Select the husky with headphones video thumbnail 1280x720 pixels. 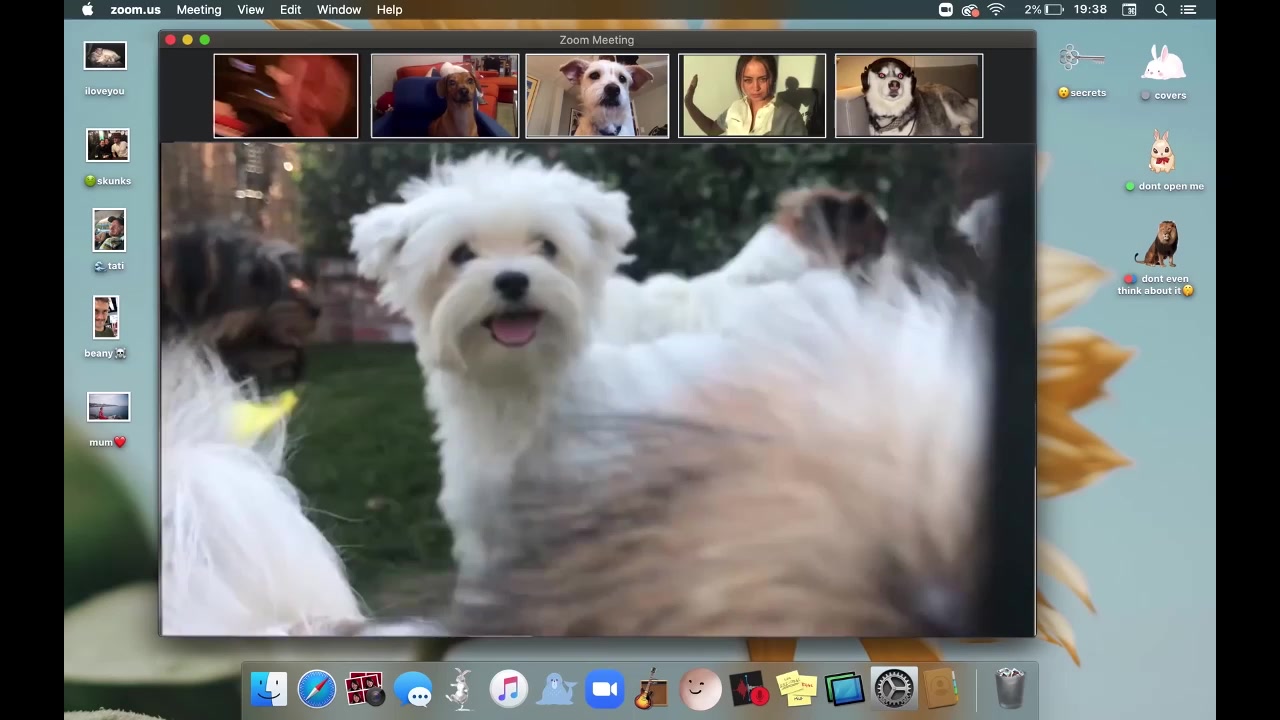tap(908, 96)
